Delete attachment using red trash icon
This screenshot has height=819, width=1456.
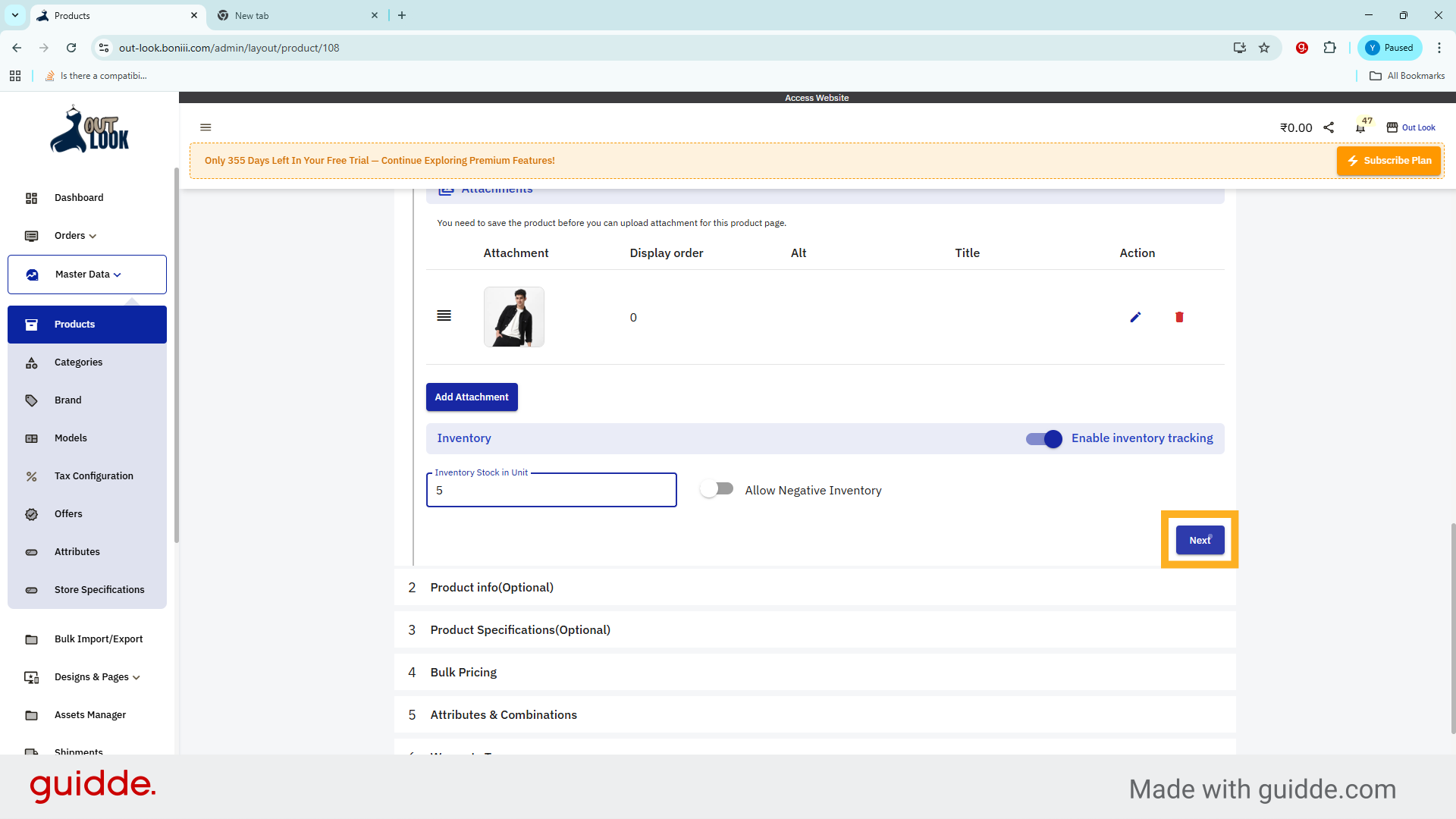1179,317
